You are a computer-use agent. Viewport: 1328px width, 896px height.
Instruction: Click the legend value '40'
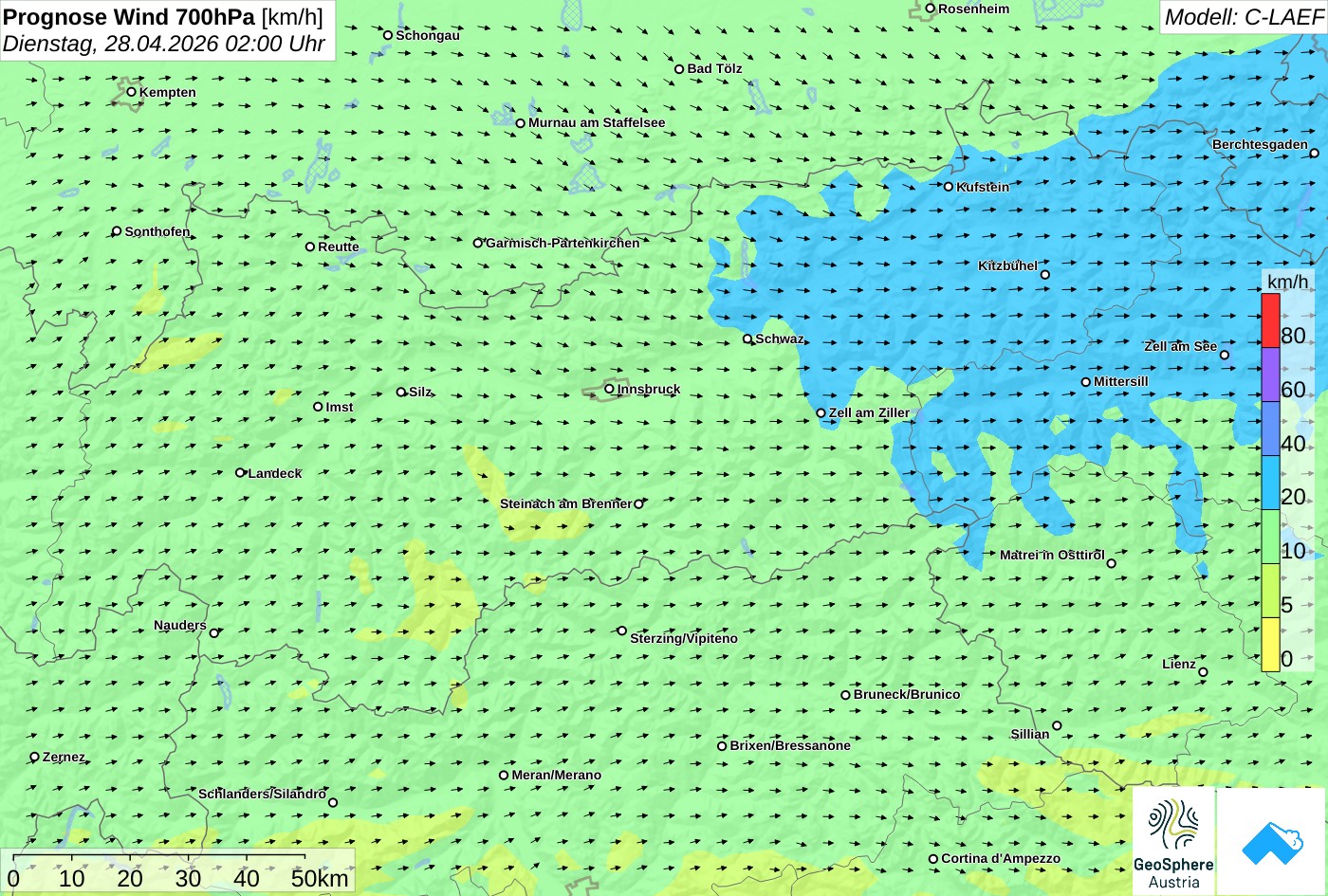coord(1293,444)
